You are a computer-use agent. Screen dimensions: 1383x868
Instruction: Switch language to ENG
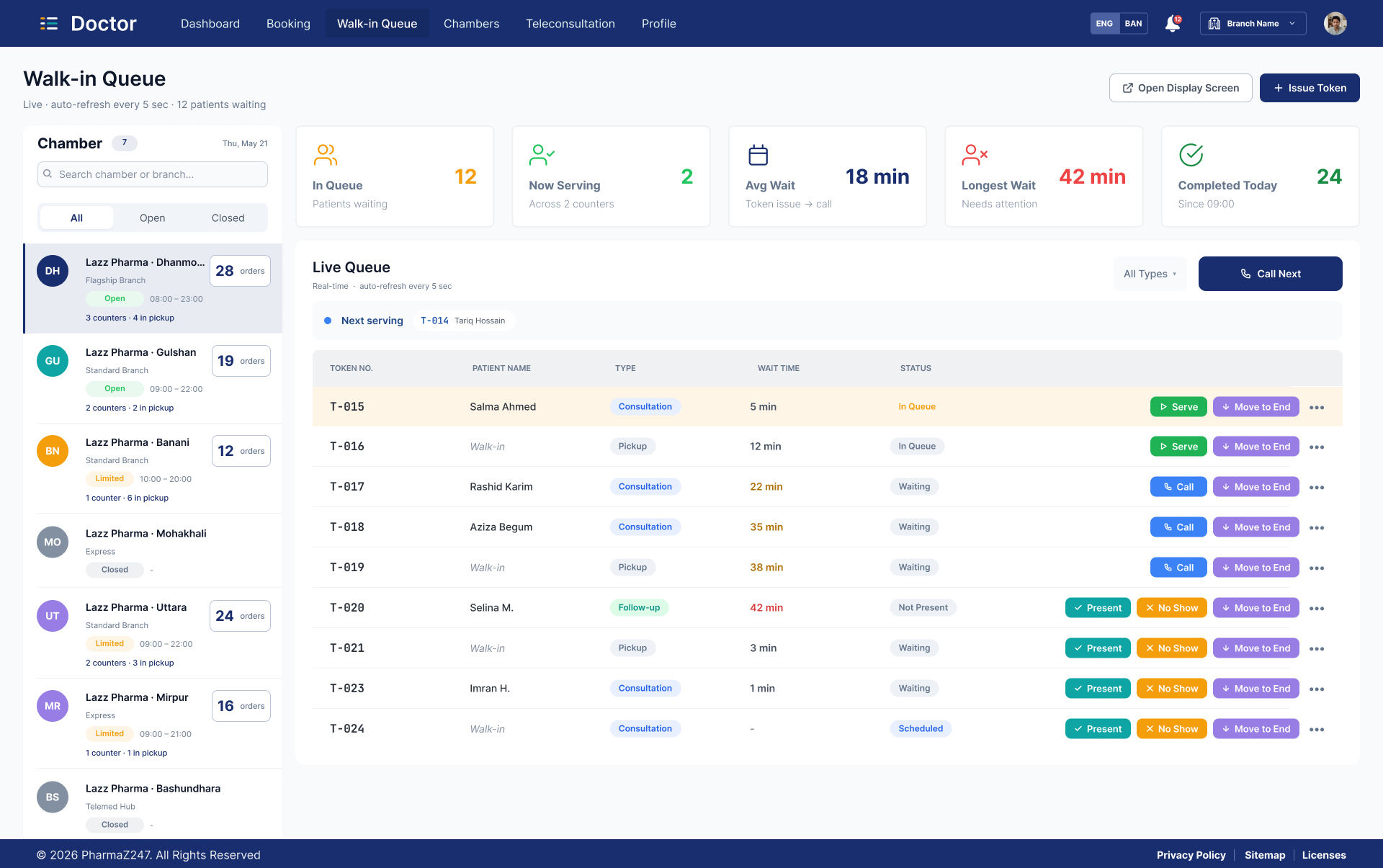coord(1104,24)
